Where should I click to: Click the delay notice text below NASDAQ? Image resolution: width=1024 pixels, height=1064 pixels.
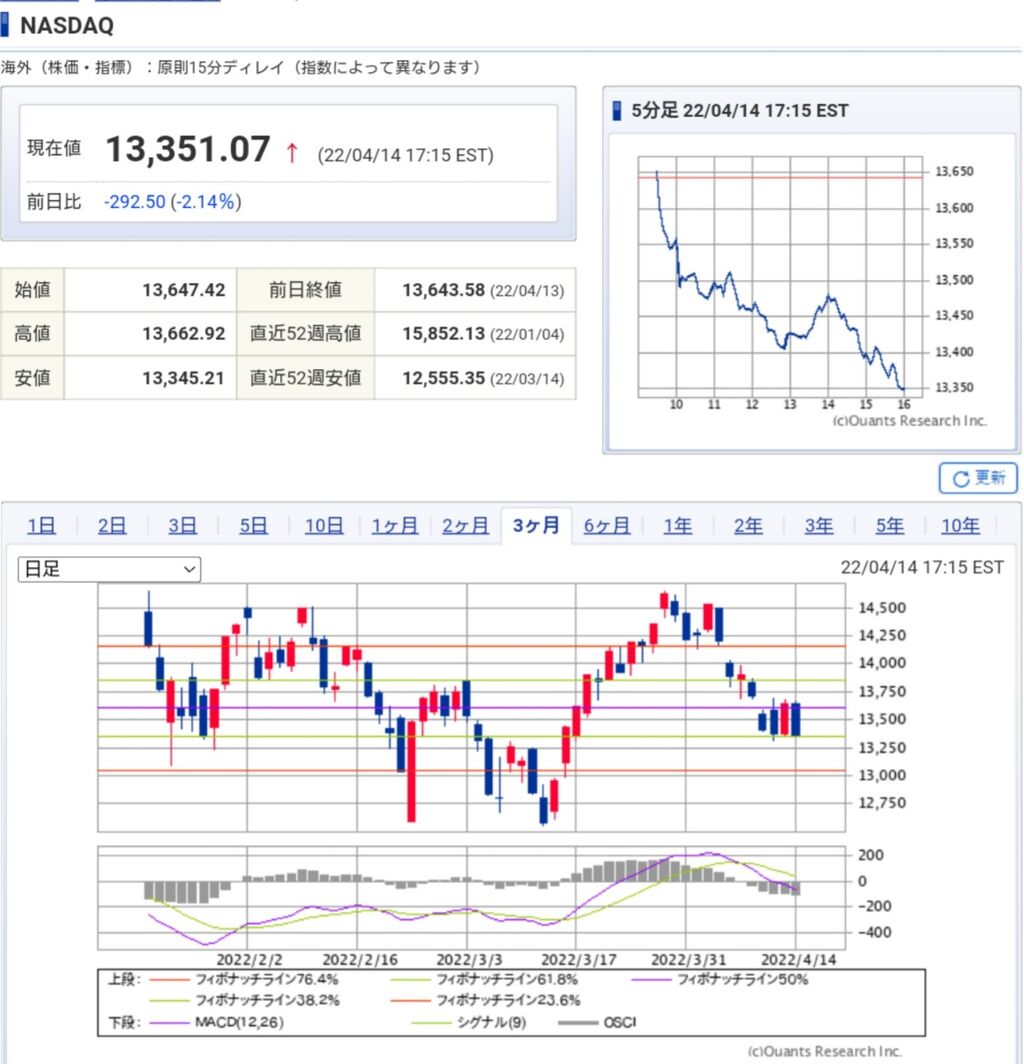point(240,67)
